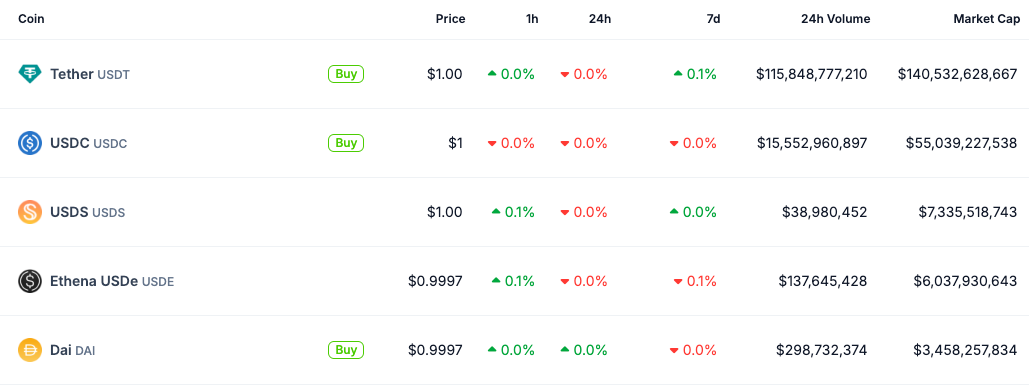Open the Tether USDT coin page link

click(90, 75)
